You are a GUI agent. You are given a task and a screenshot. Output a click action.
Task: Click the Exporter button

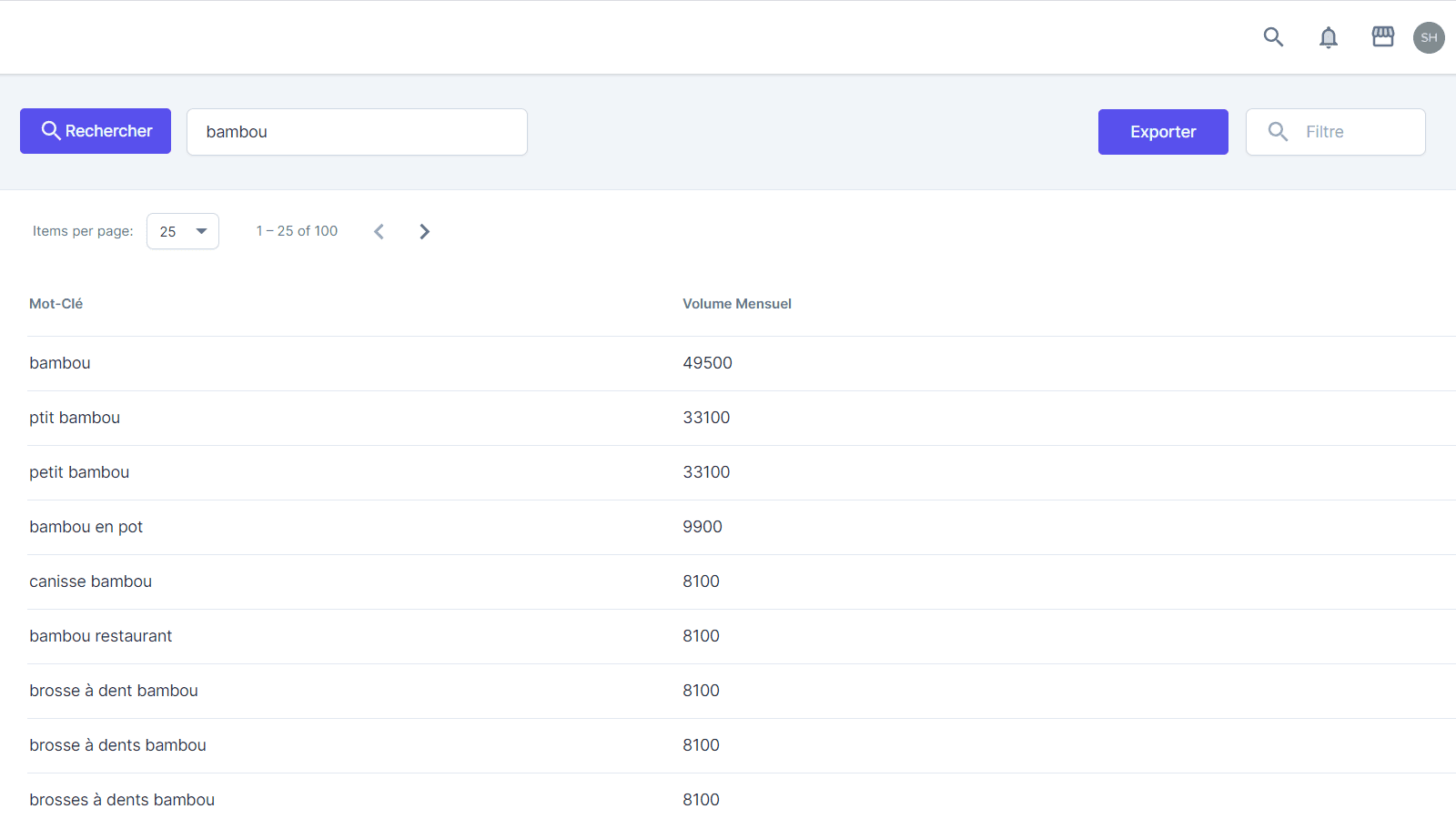point(1162,132)
